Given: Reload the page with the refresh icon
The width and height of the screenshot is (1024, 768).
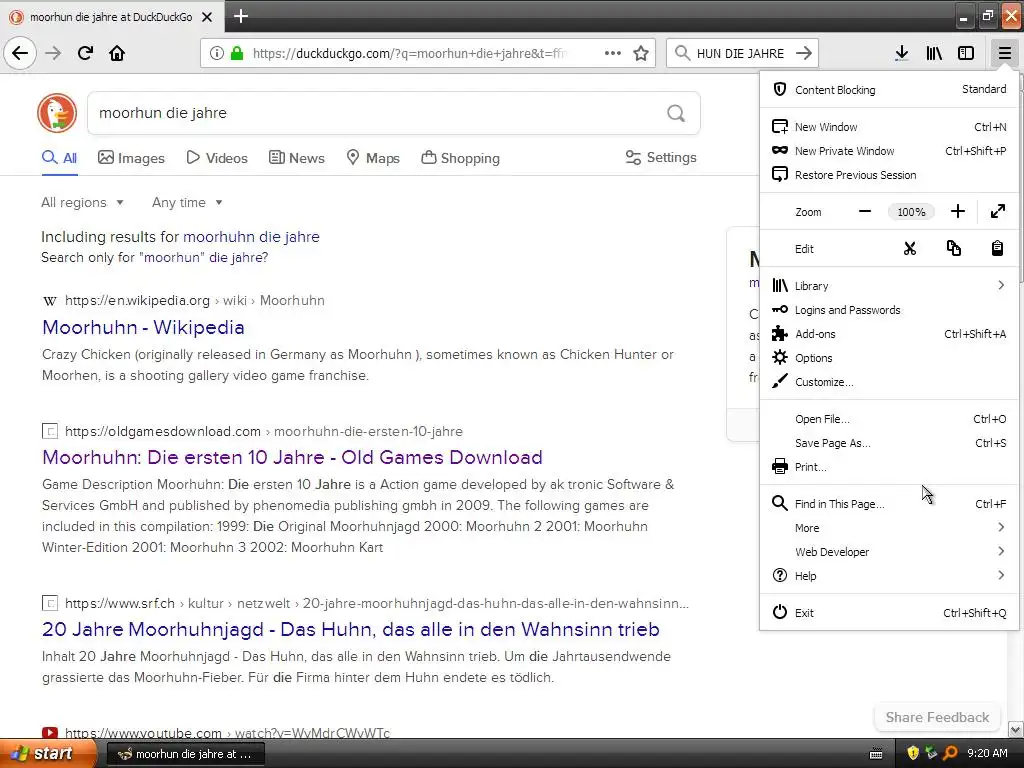Looking at the screenshot, I should coord(85,53).
